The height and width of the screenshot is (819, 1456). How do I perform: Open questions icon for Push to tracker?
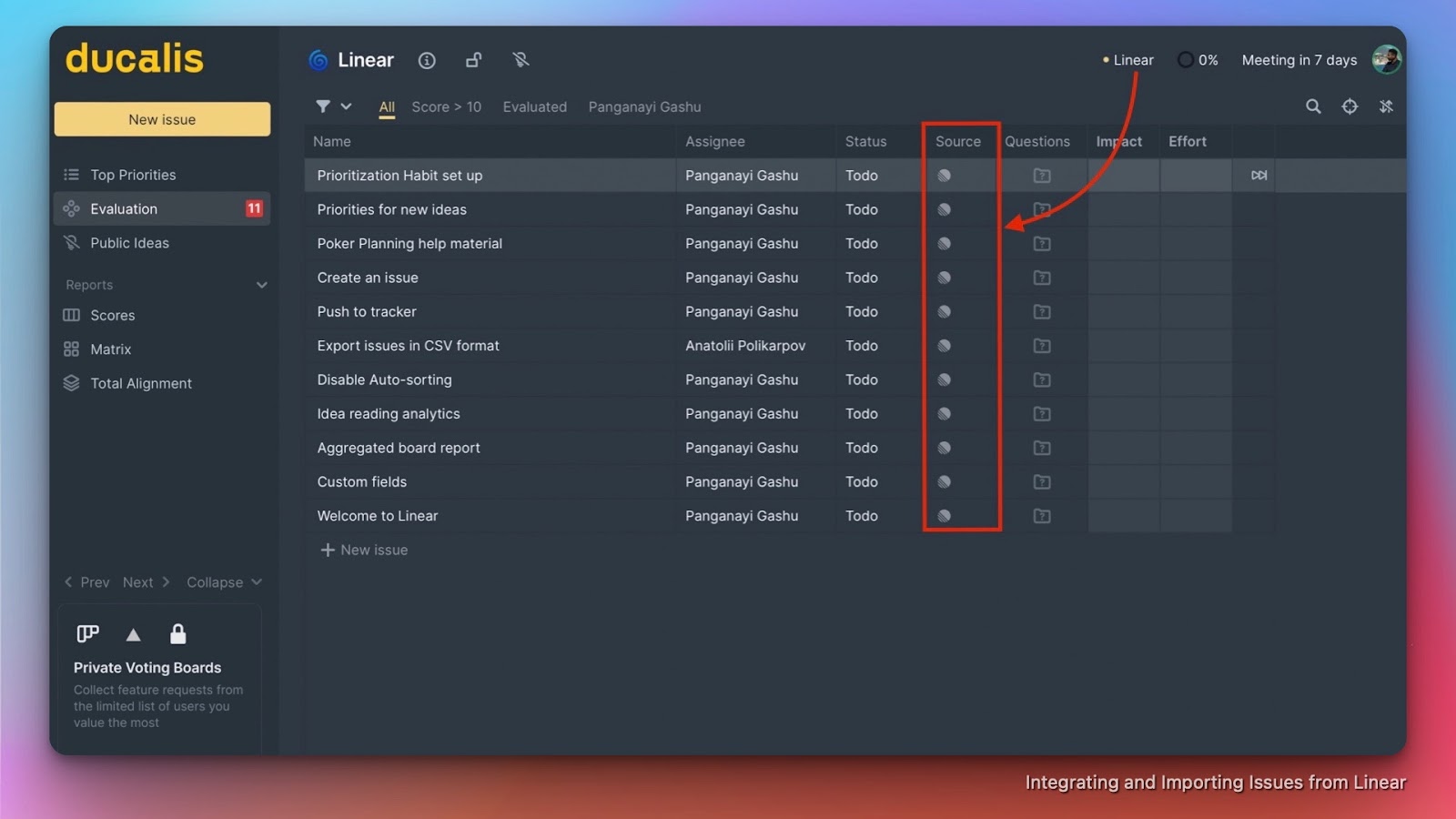(x=1042, y=311)
